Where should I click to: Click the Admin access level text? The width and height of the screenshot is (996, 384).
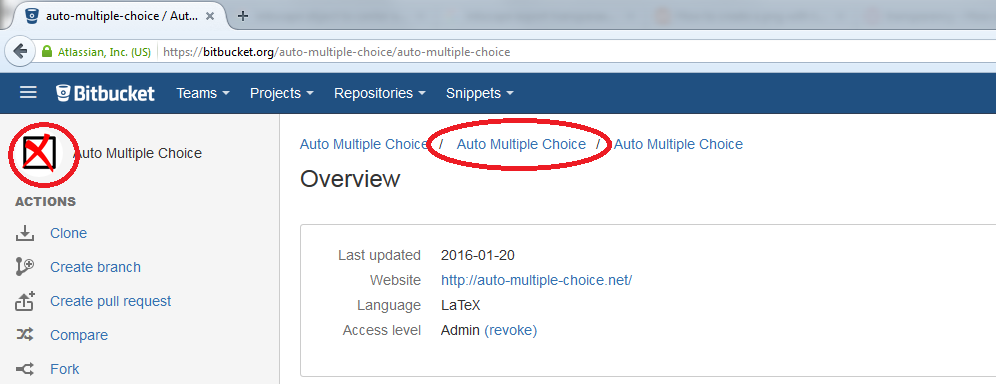460,330
